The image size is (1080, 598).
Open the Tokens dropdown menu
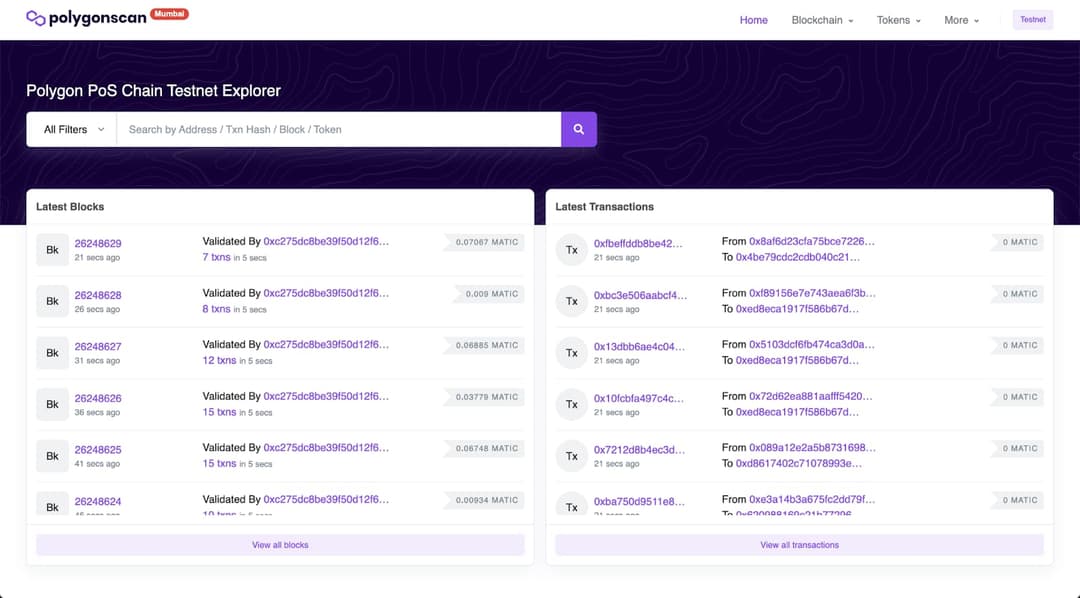897,20
